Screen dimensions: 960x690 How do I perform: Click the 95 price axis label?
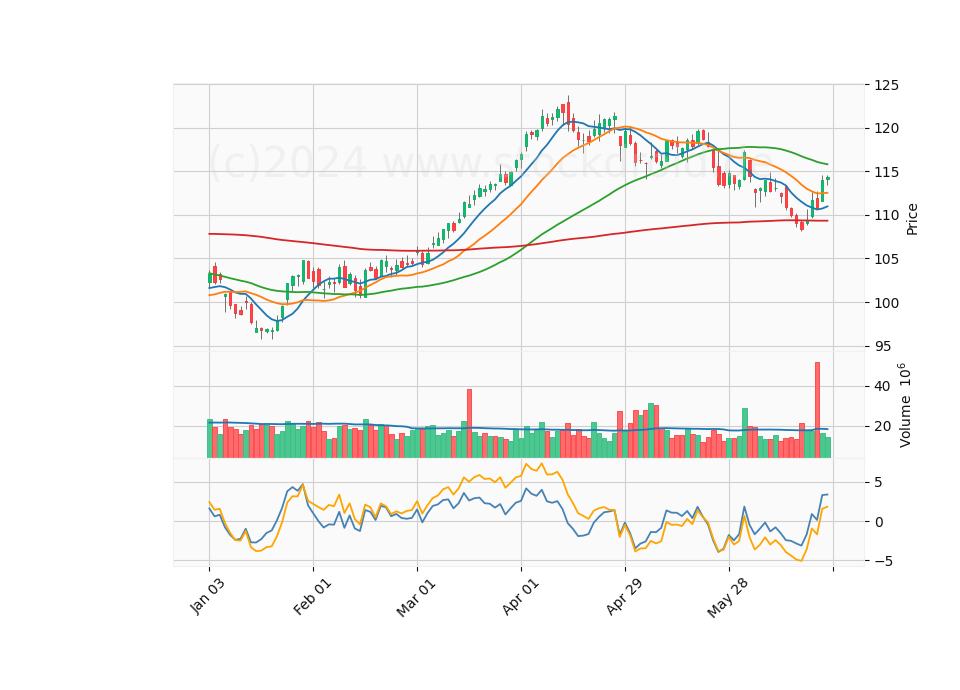point(882,347)
